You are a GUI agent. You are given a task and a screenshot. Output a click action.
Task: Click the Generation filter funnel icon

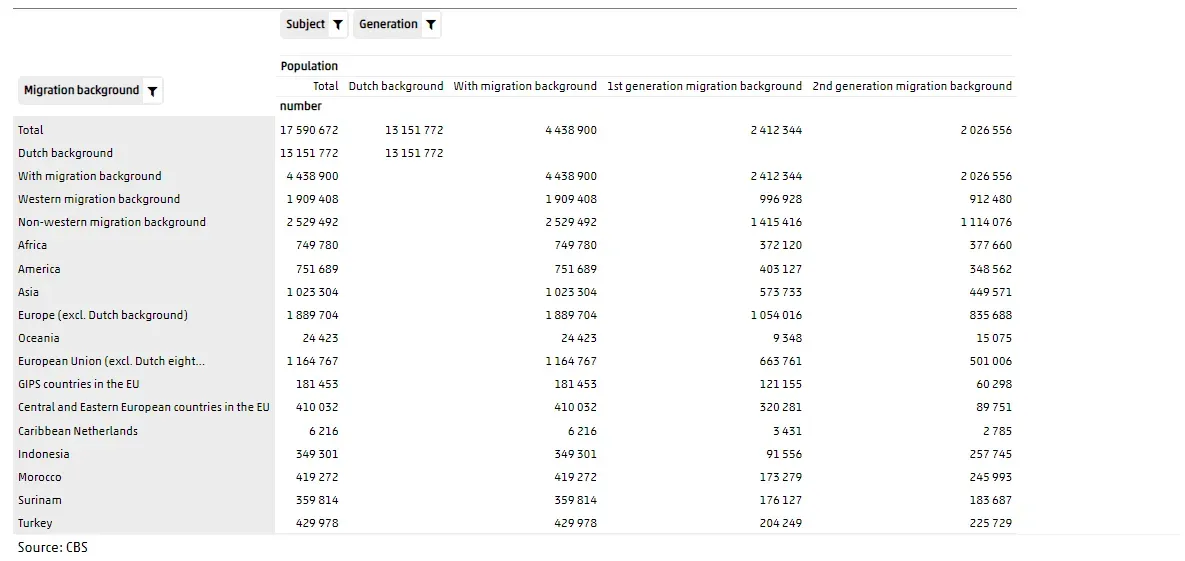click(430, 25)
